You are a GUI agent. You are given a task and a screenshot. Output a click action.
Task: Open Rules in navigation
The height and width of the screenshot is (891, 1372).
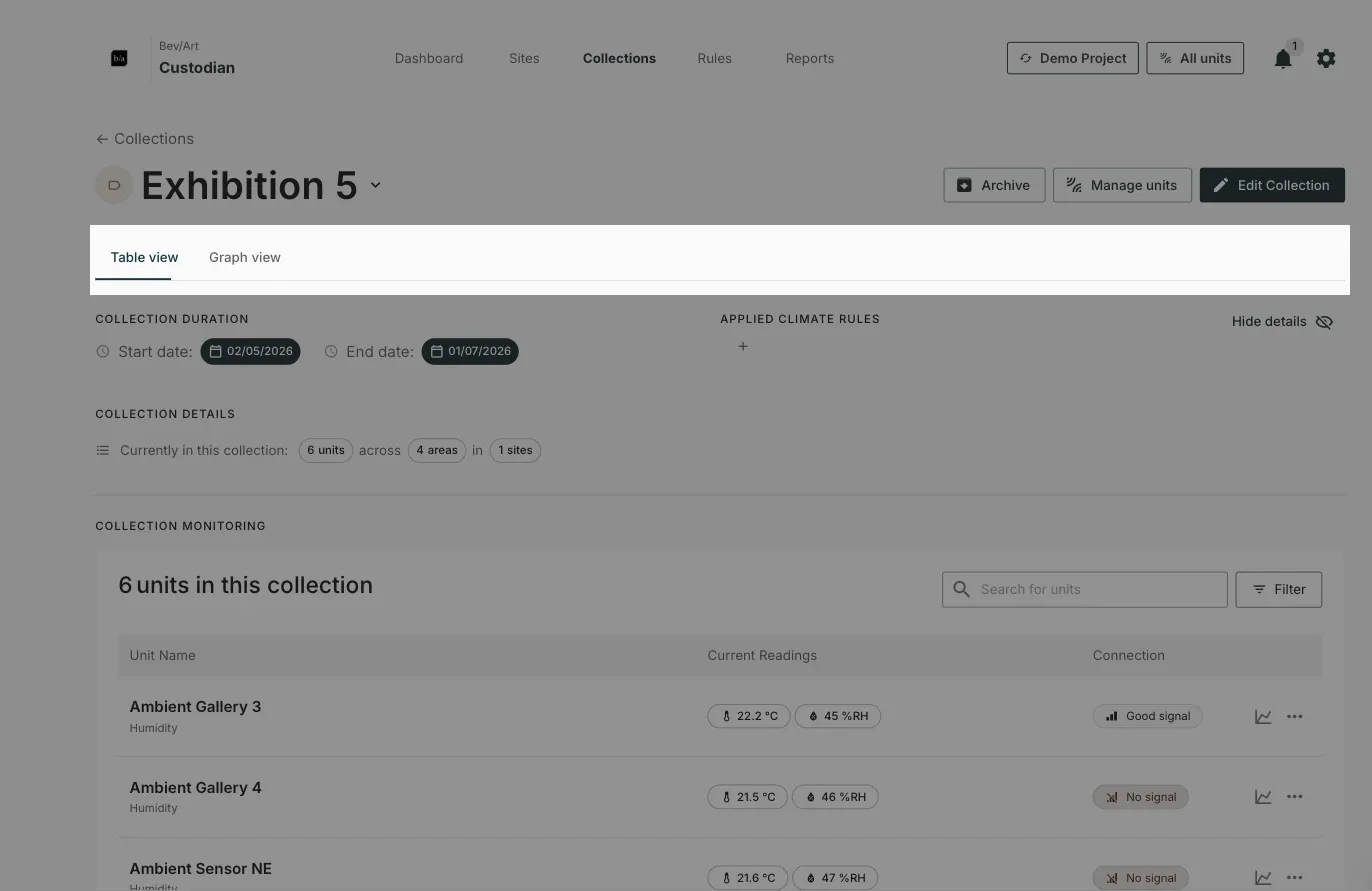(x=715, y=58)
